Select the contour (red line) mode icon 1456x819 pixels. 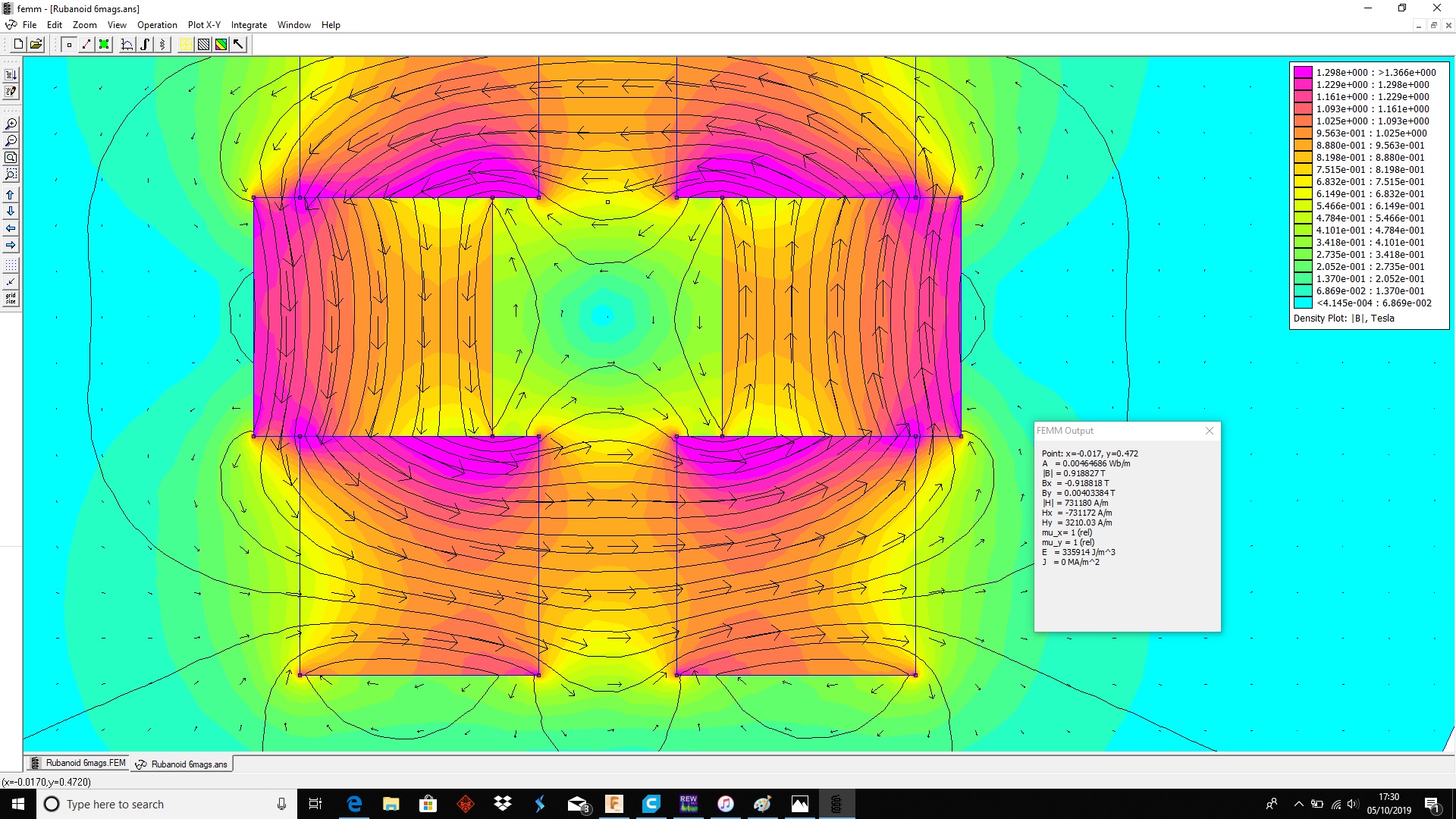point(86,45)
